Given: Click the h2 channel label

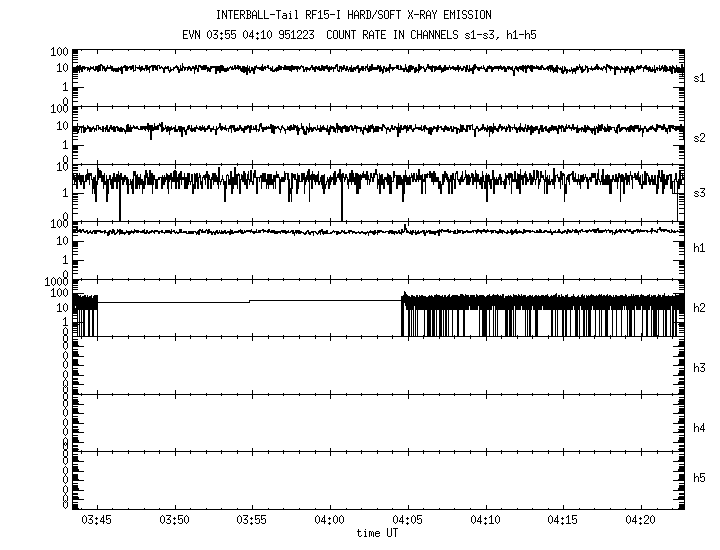Looking at the screenshot, I should tap(699, 307).
